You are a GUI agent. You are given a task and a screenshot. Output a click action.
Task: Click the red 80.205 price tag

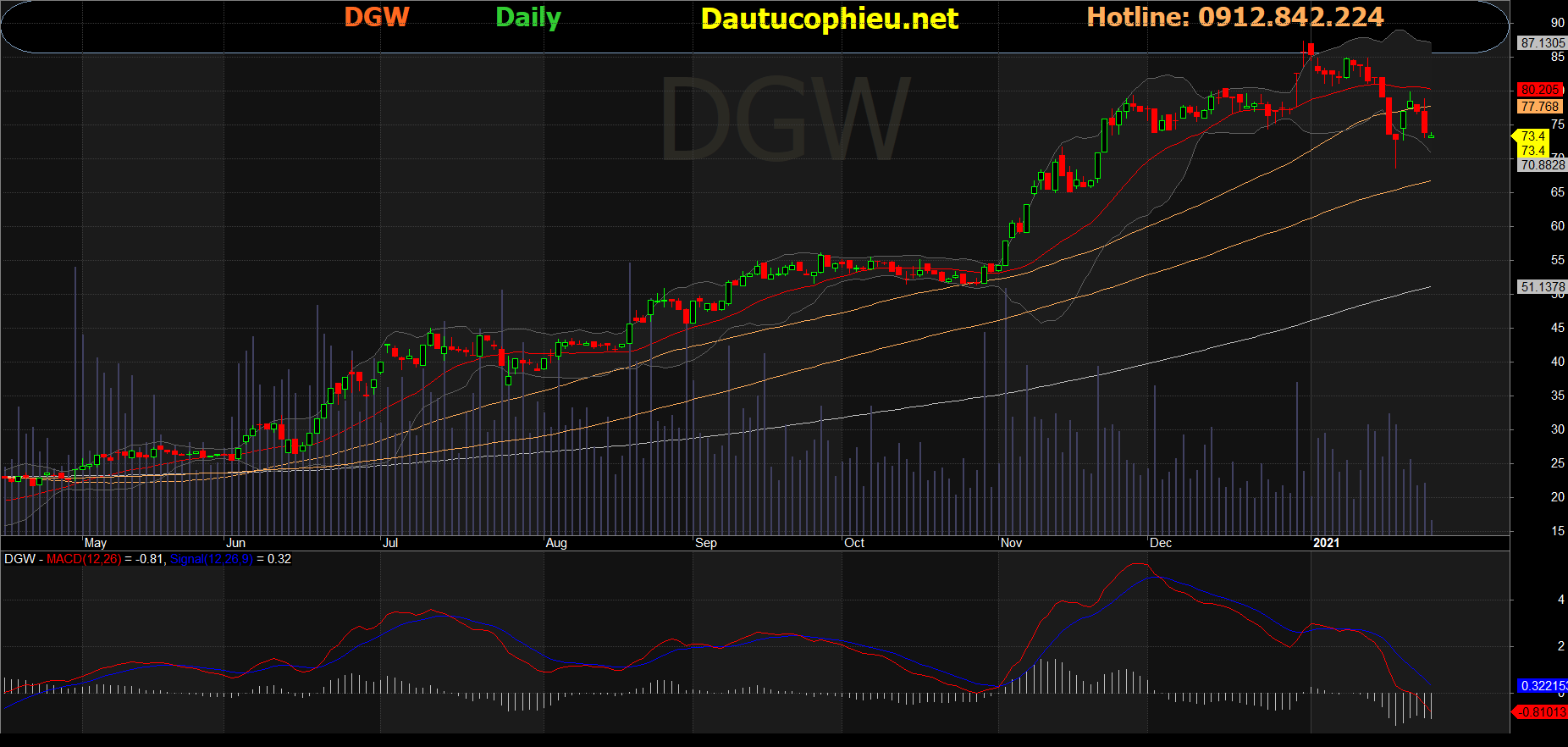coord(1538,90)
